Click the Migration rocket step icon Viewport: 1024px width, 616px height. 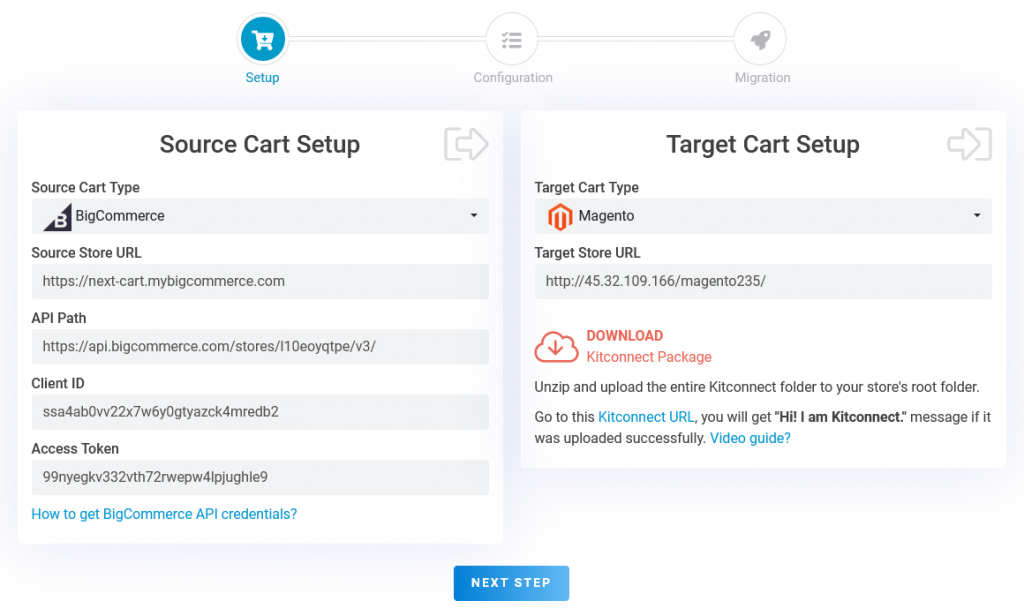coord(760,40)
